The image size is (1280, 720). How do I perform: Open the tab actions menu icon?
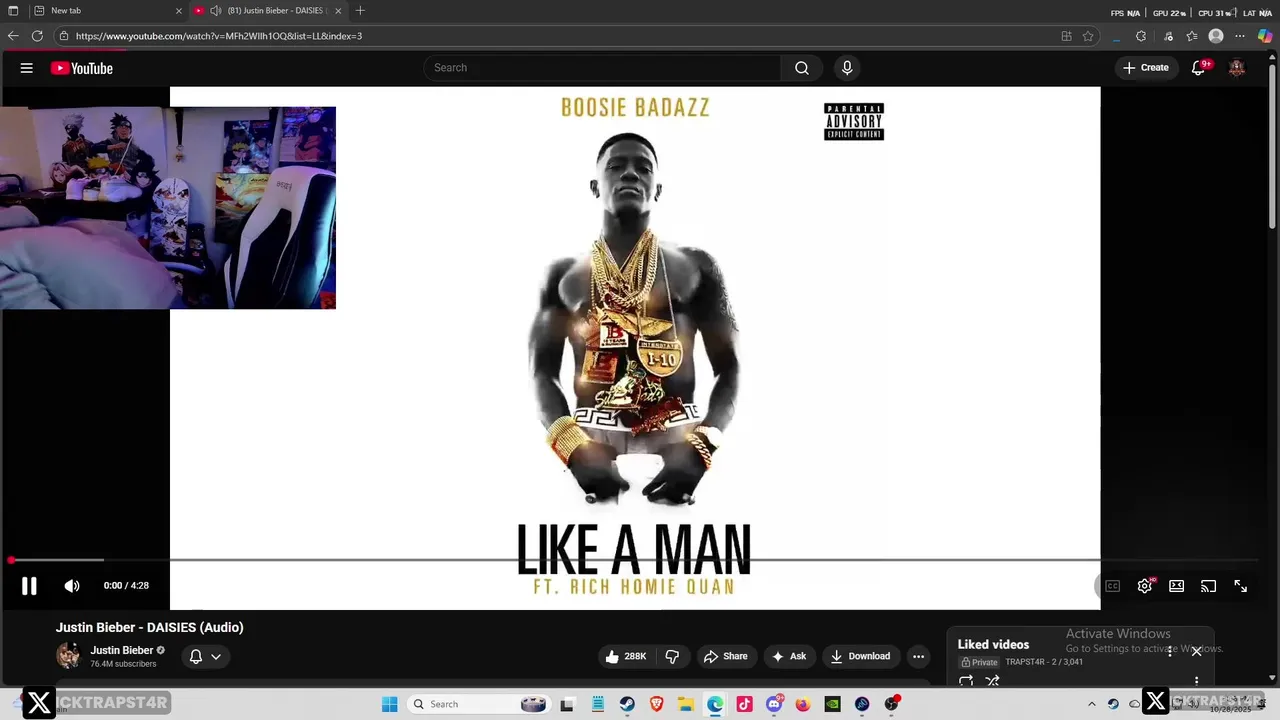(13, 10)
